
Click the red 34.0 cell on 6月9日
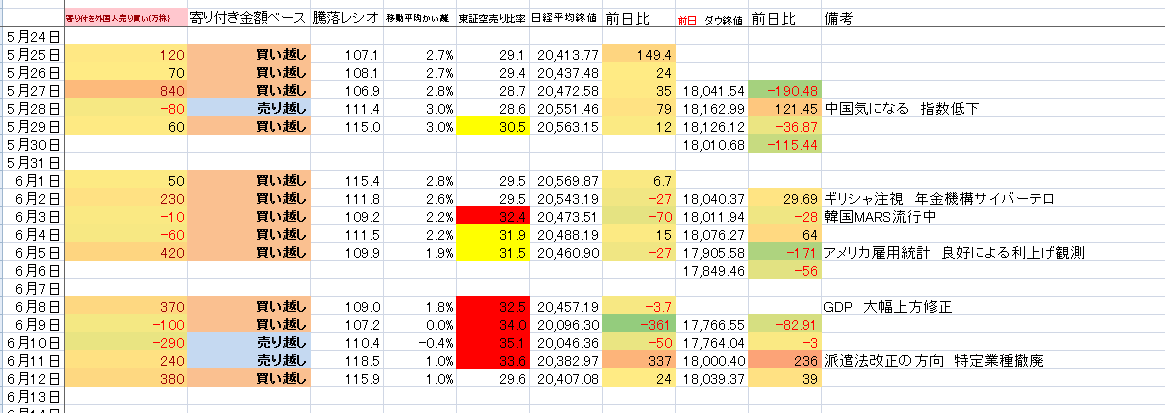(493, 324)
